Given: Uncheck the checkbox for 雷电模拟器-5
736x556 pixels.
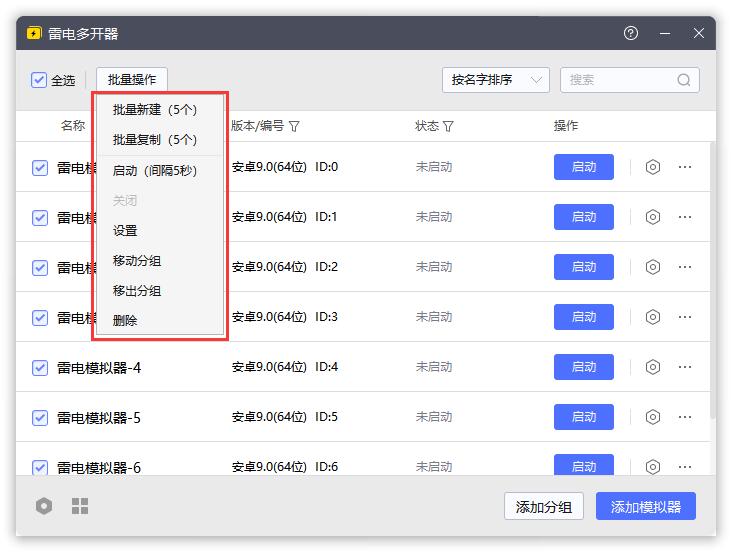Looking at the screenshot, I should (40, 419).
